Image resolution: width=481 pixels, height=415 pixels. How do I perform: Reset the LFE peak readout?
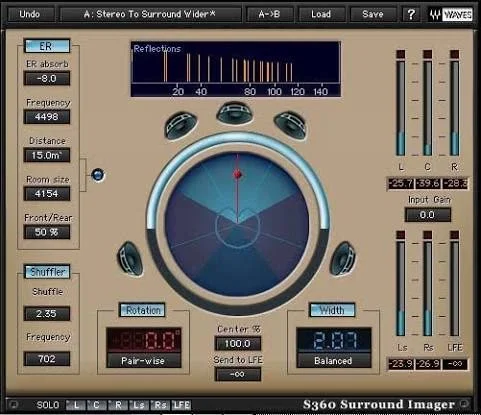click(455, 364)
